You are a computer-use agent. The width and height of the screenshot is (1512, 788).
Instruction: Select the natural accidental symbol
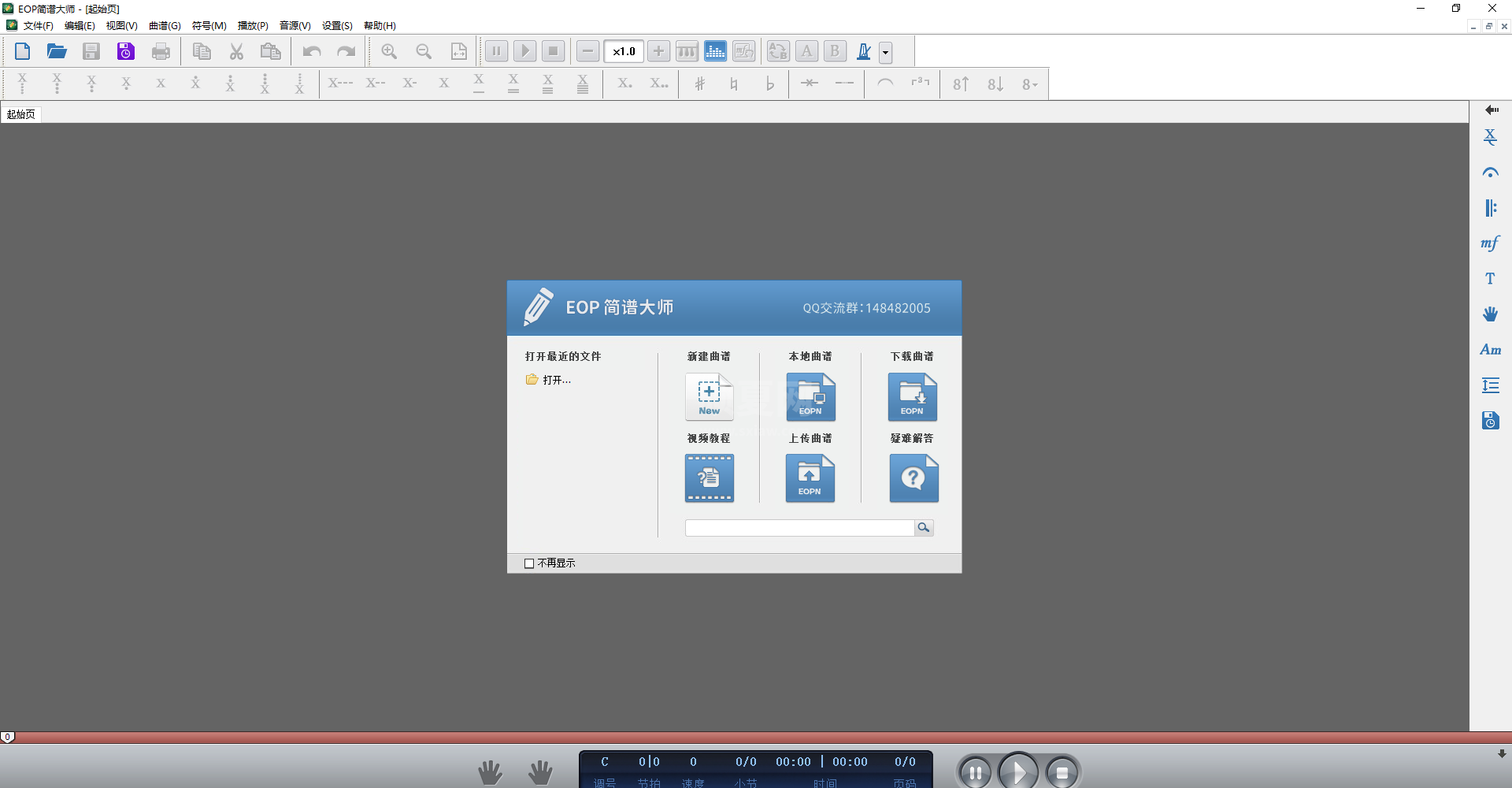click(x=734, y=84)
